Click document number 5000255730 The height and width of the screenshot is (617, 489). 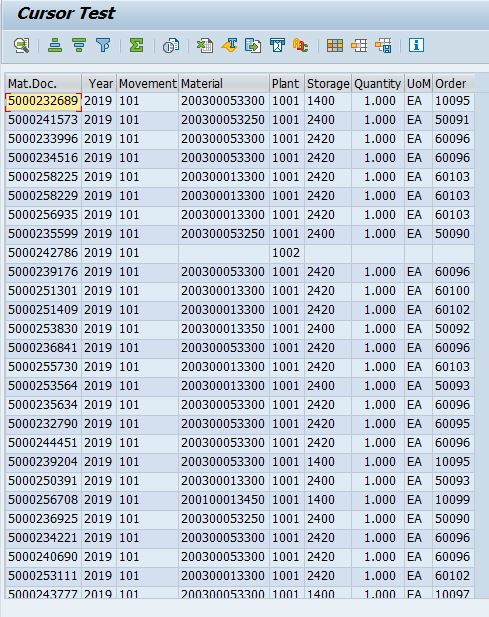43,367
